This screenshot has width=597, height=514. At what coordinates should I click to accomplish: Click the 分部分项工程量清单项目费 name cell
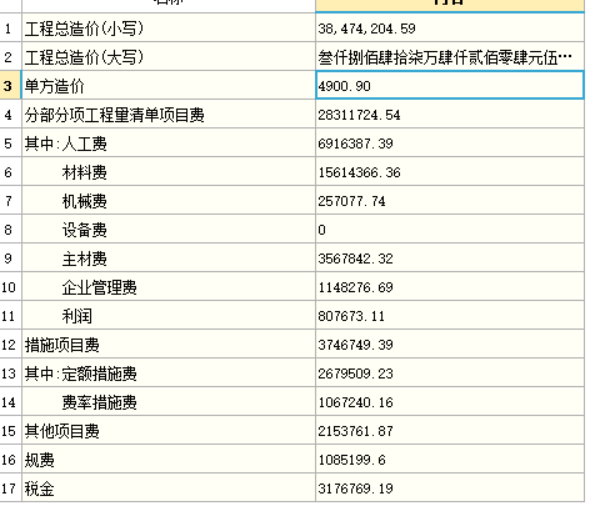169,114
